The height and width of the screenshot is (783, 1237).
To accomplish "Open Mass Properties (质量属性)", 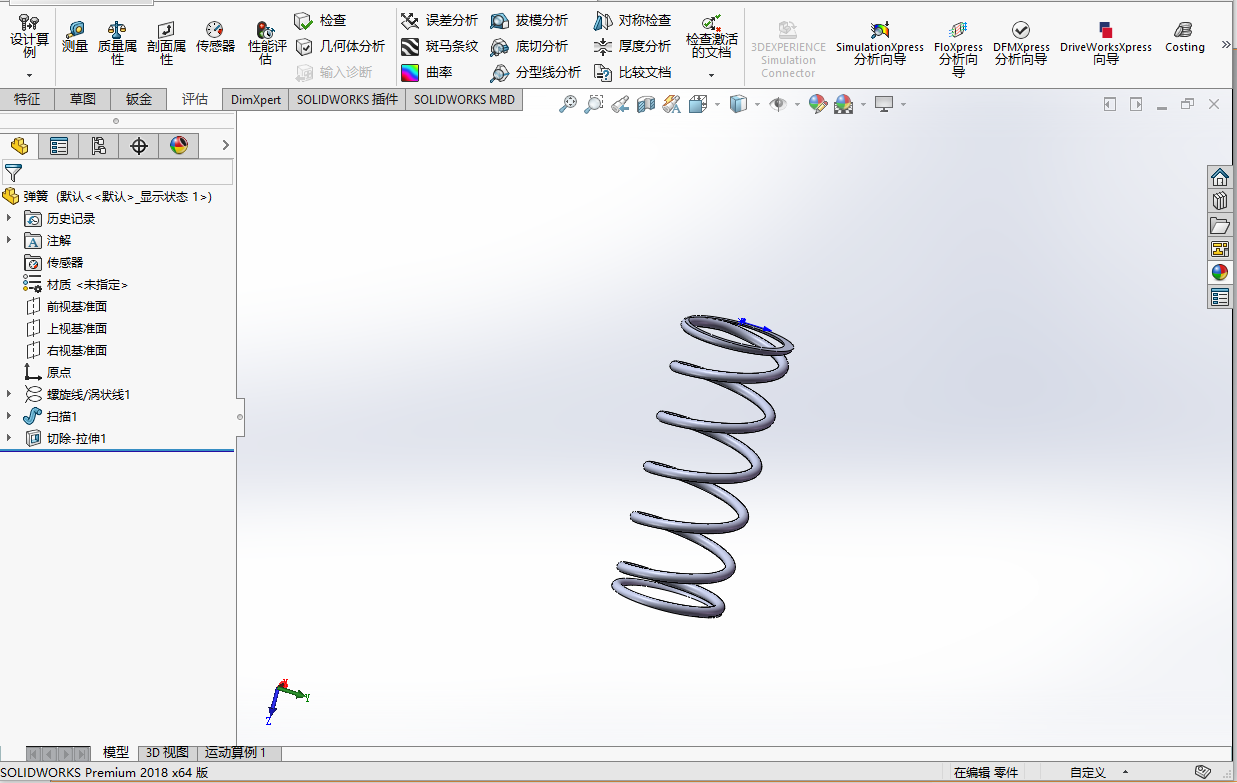I will coord(117,42).
